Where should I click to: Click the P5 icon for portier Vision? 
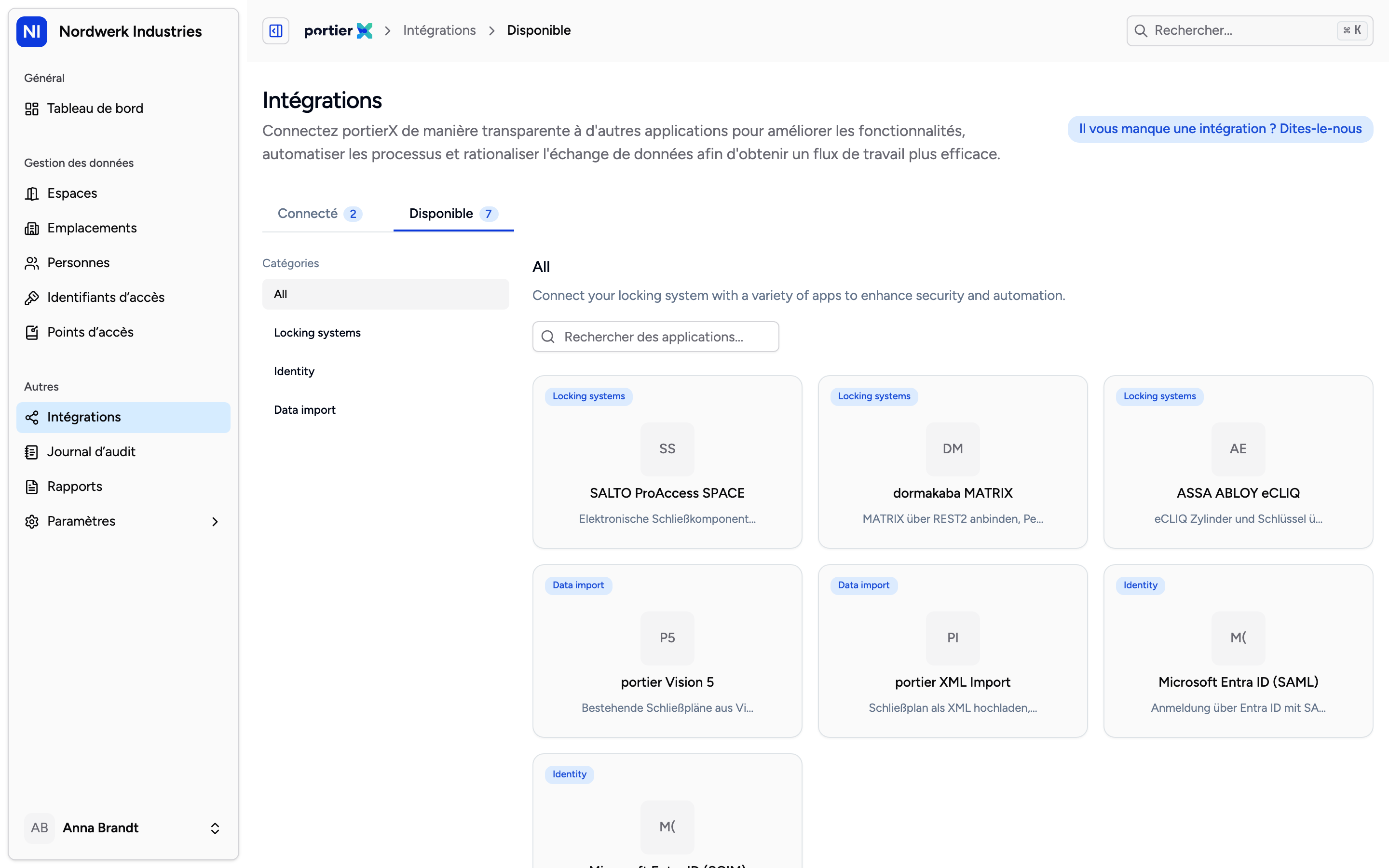tap(667, 638)
